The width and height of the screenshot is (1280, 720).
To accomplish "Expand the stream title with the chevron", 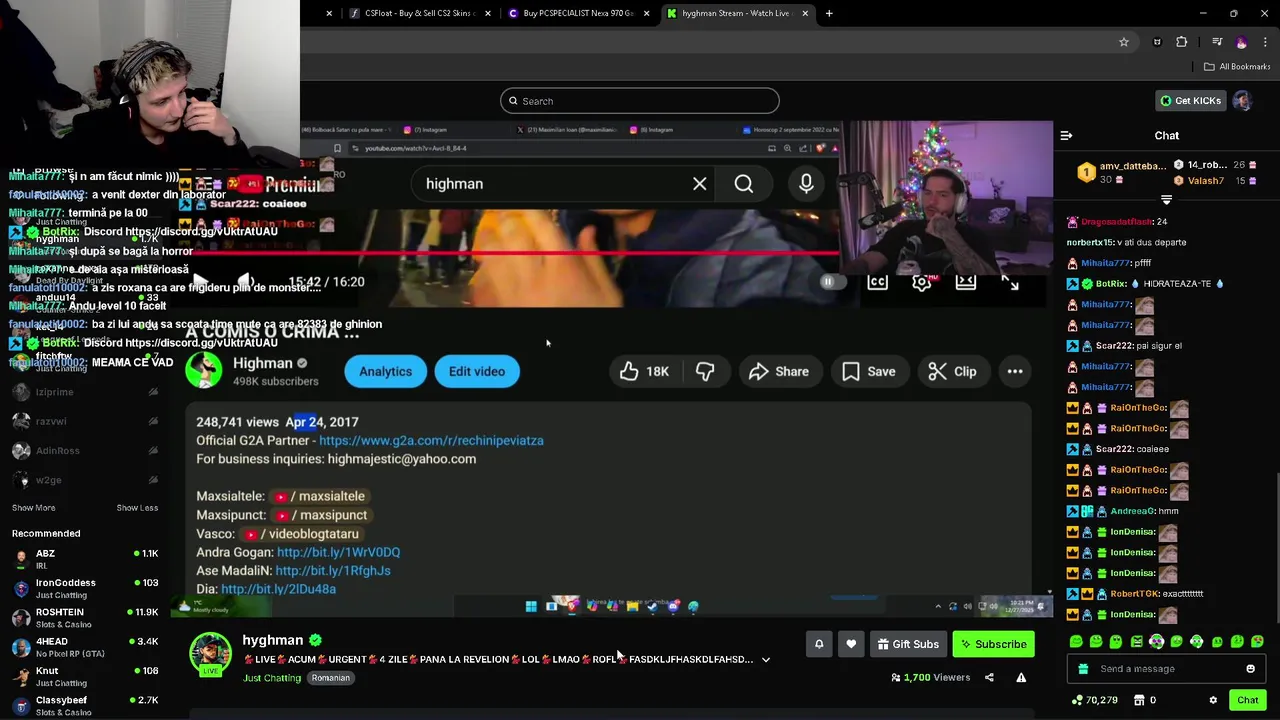I will click(x=766, y=660).
